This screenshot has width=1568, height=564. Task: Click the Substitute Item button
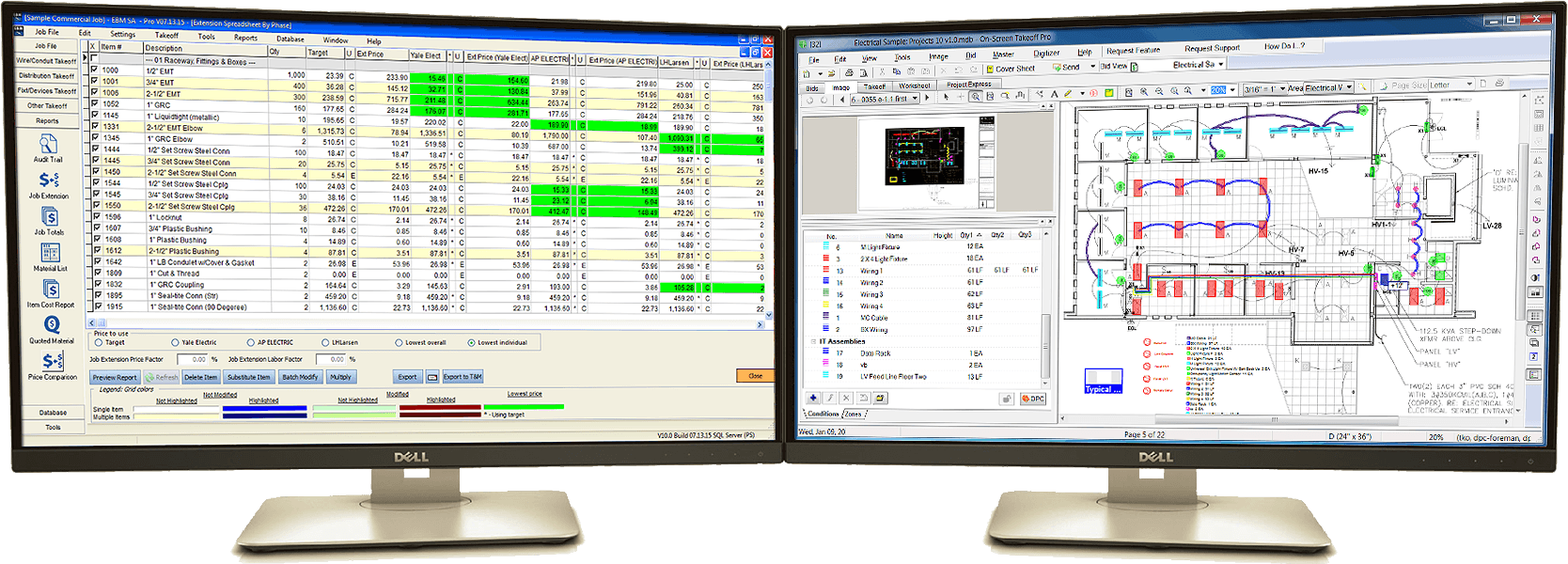click(249, 377)
